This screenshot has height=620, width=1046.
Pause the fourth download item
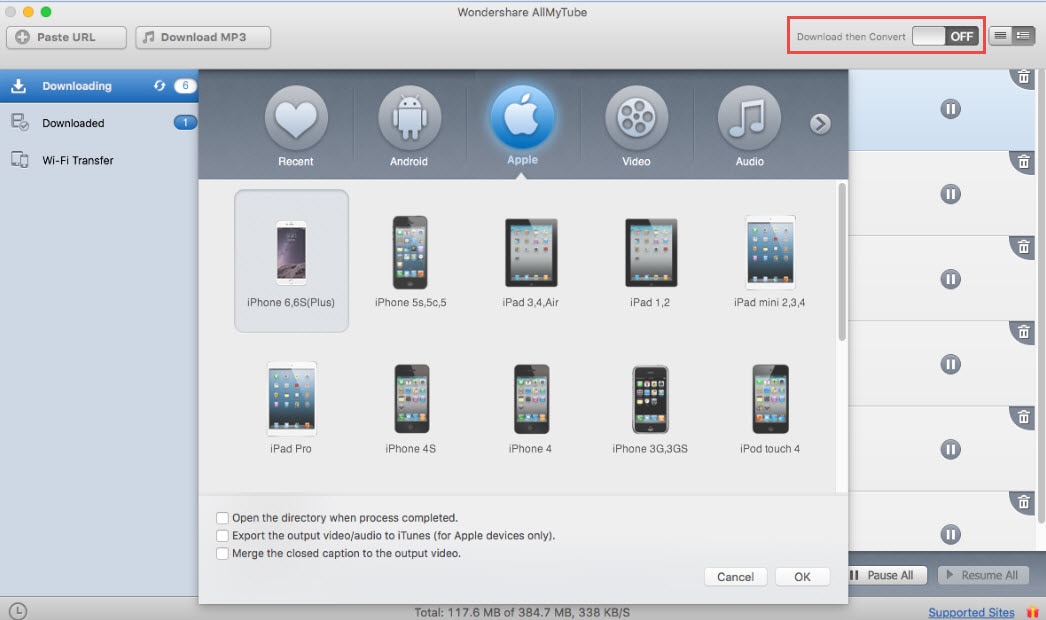951,364
